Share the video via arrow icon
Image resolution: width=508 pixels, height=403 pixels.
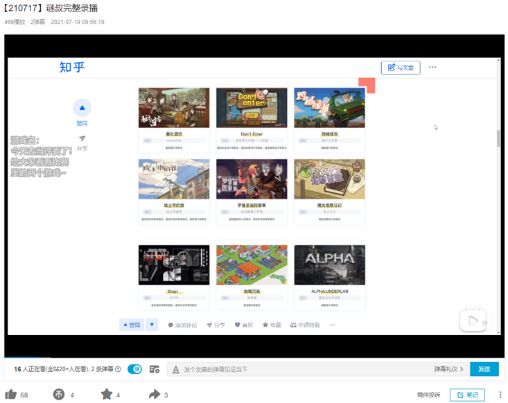click(154, 395)
